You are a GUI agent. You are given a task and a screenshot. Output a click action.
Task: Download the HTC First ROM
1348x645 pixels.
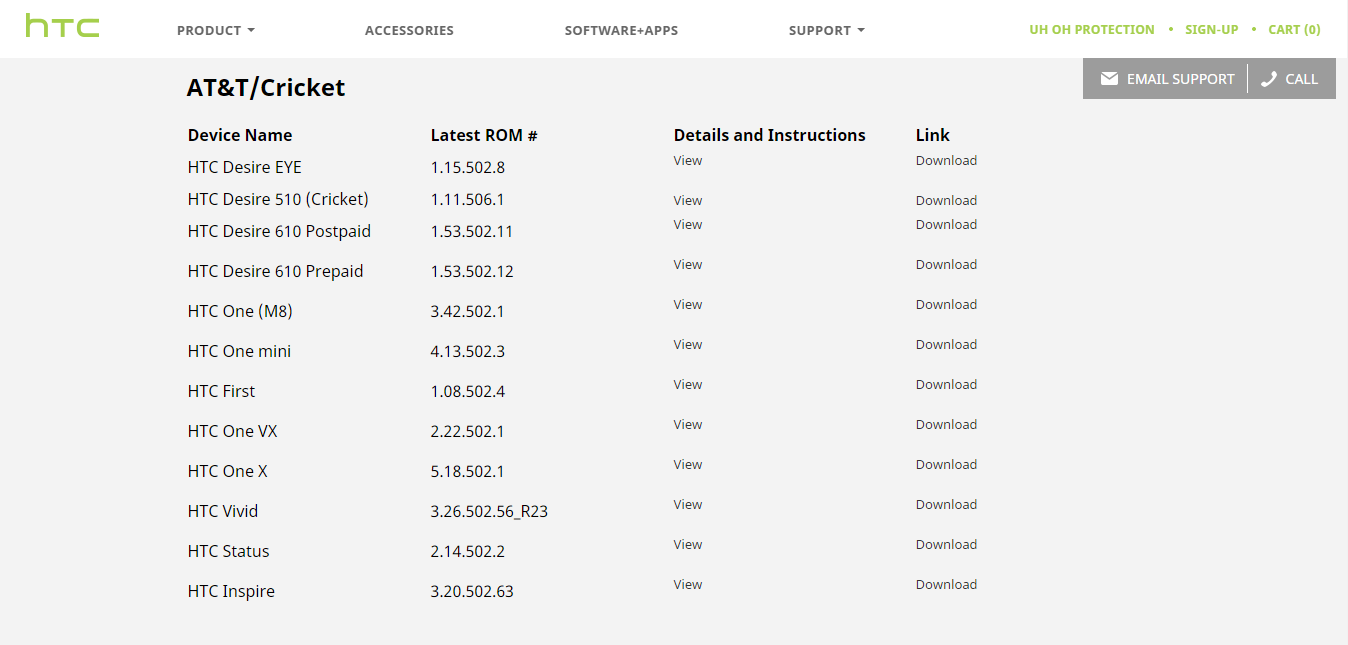click(946, 384)
